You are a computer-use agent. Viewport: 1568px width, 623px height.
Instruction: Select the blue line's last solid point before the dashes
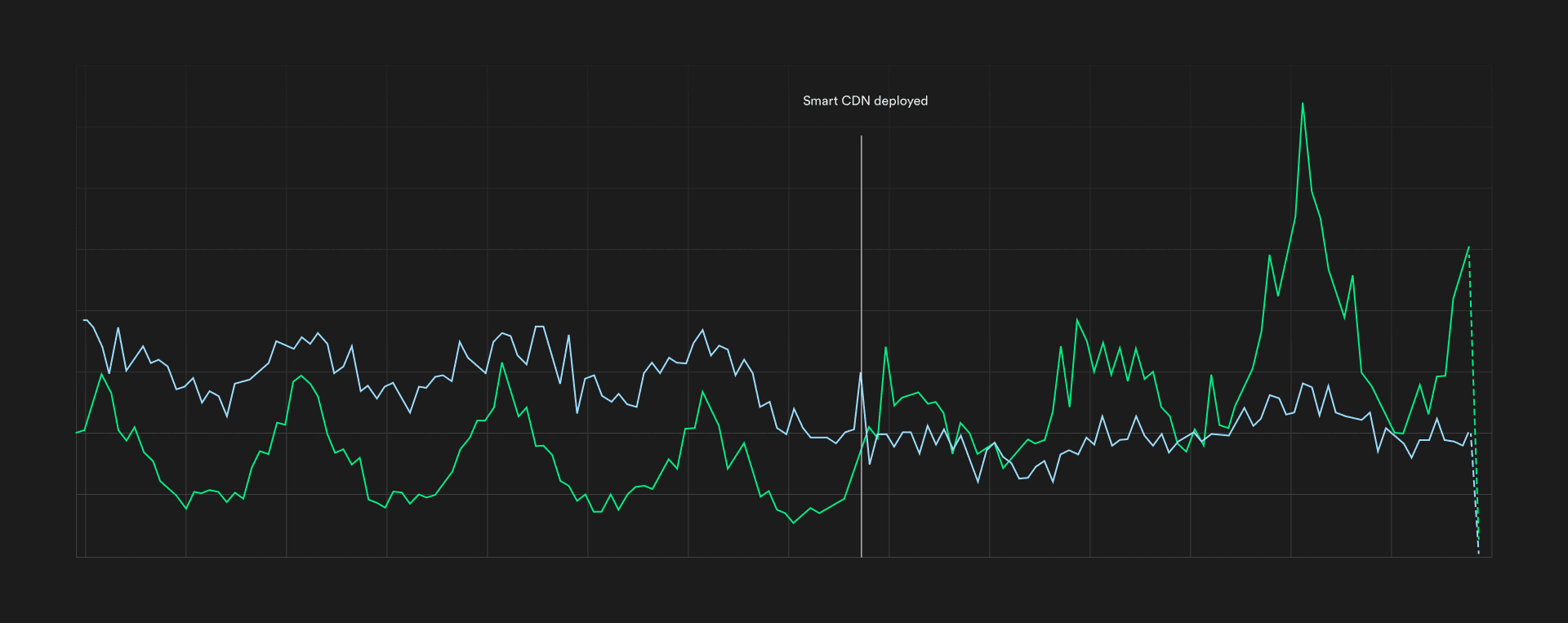[x=1468, y=433]
